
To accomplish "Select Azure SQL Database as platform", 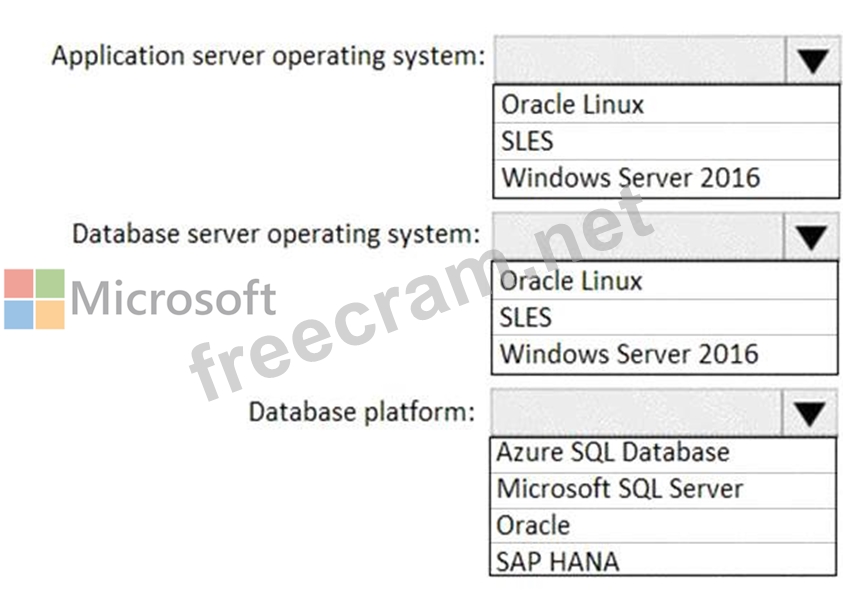I will click(x=663, y=452).
